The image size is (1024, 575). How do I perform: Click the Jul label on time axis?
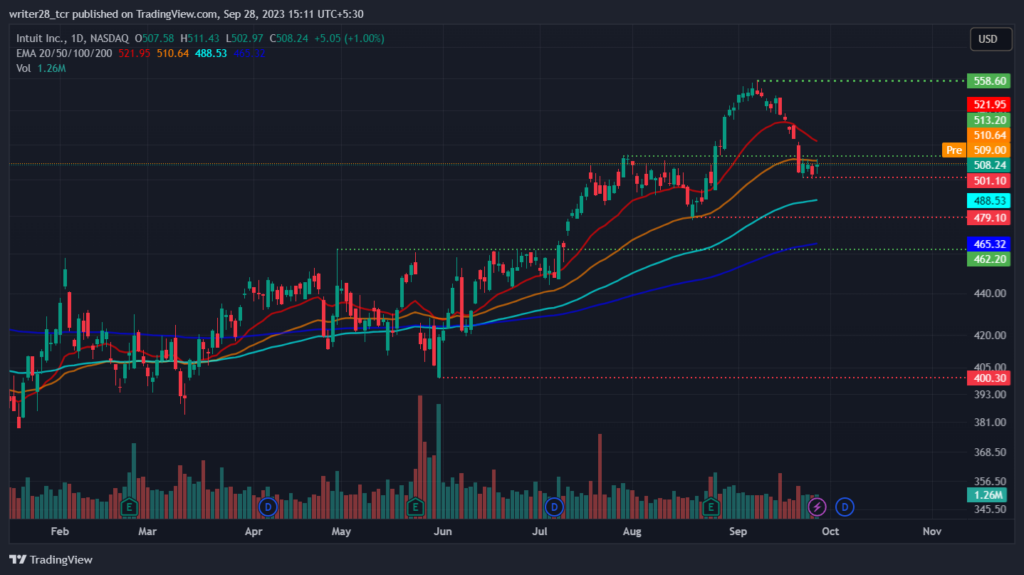coord(539,531)
